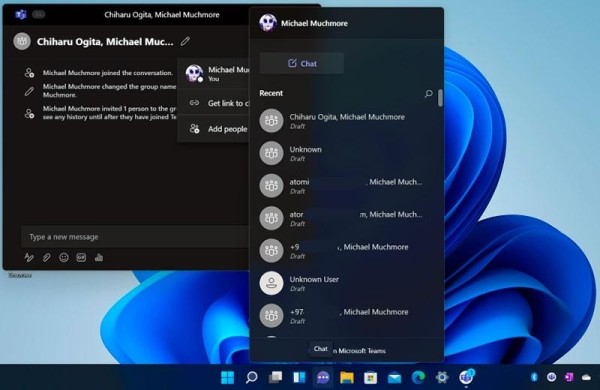Open the recent chat starting with atomi
The height and width of the screenshot is (390, 600).
[346, 186]
